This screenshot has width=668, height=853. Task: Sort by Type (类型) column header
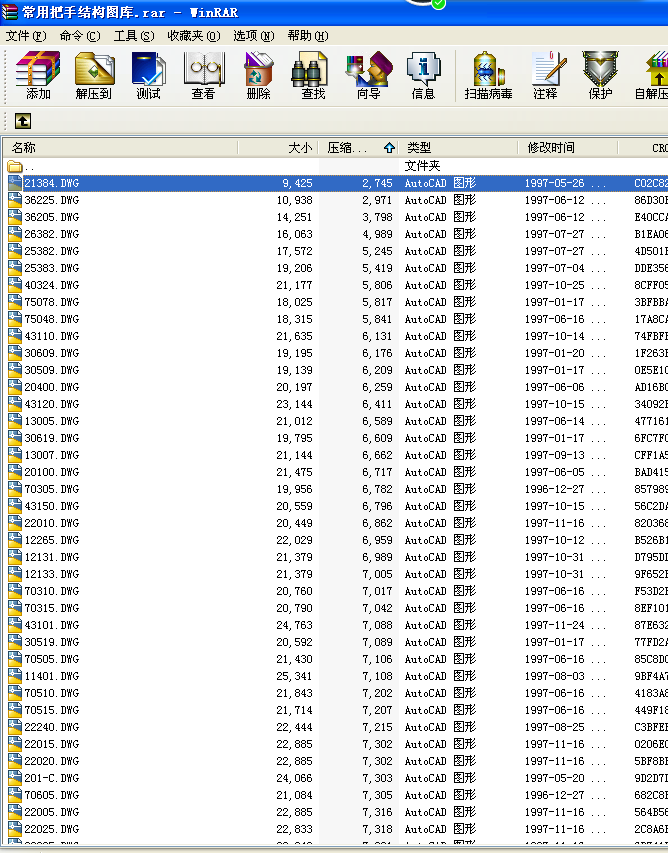click(x=458, y=147)
